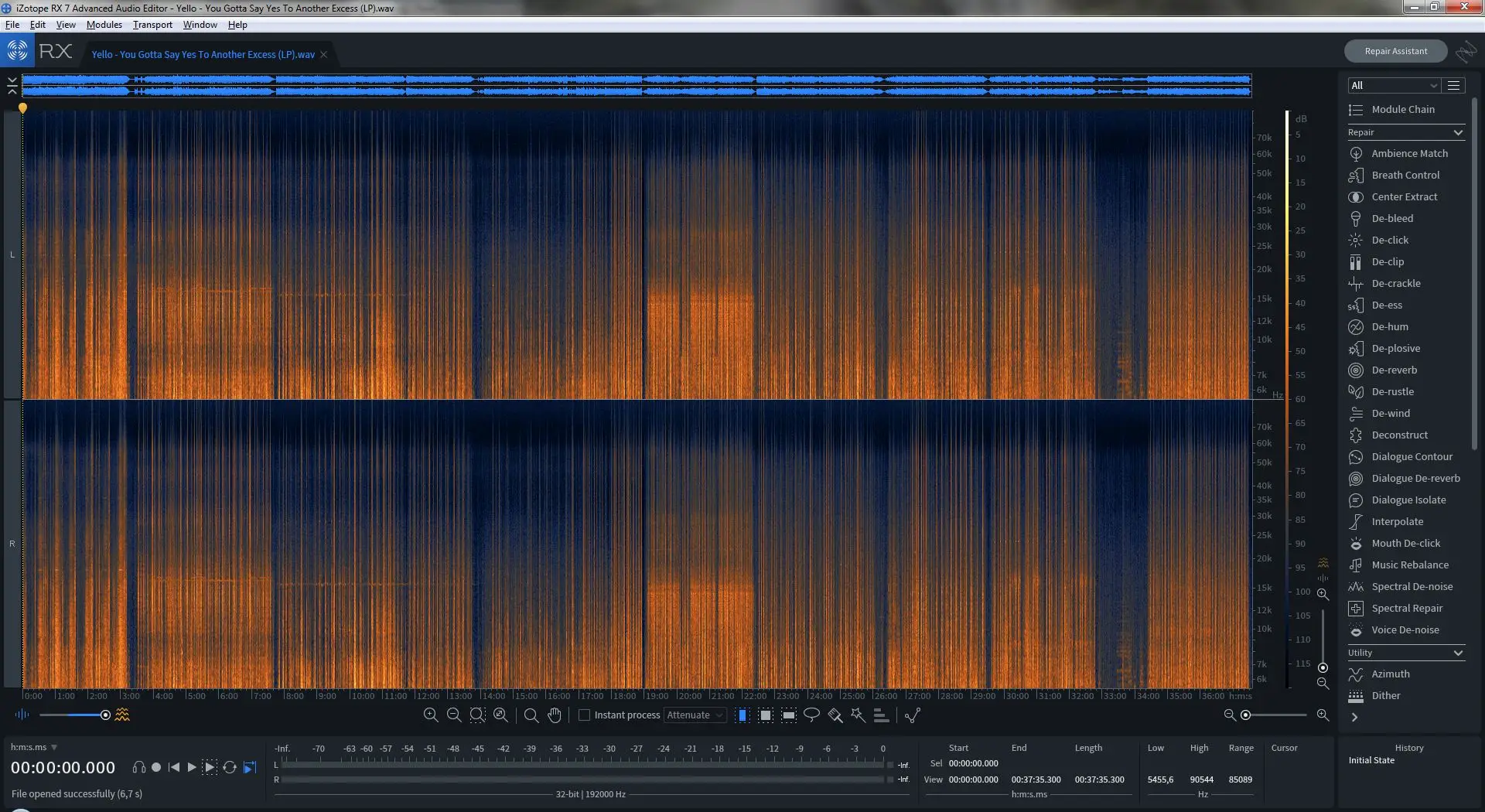Open the De-bleed module

pyautogui.click(x=1381, y=218)
